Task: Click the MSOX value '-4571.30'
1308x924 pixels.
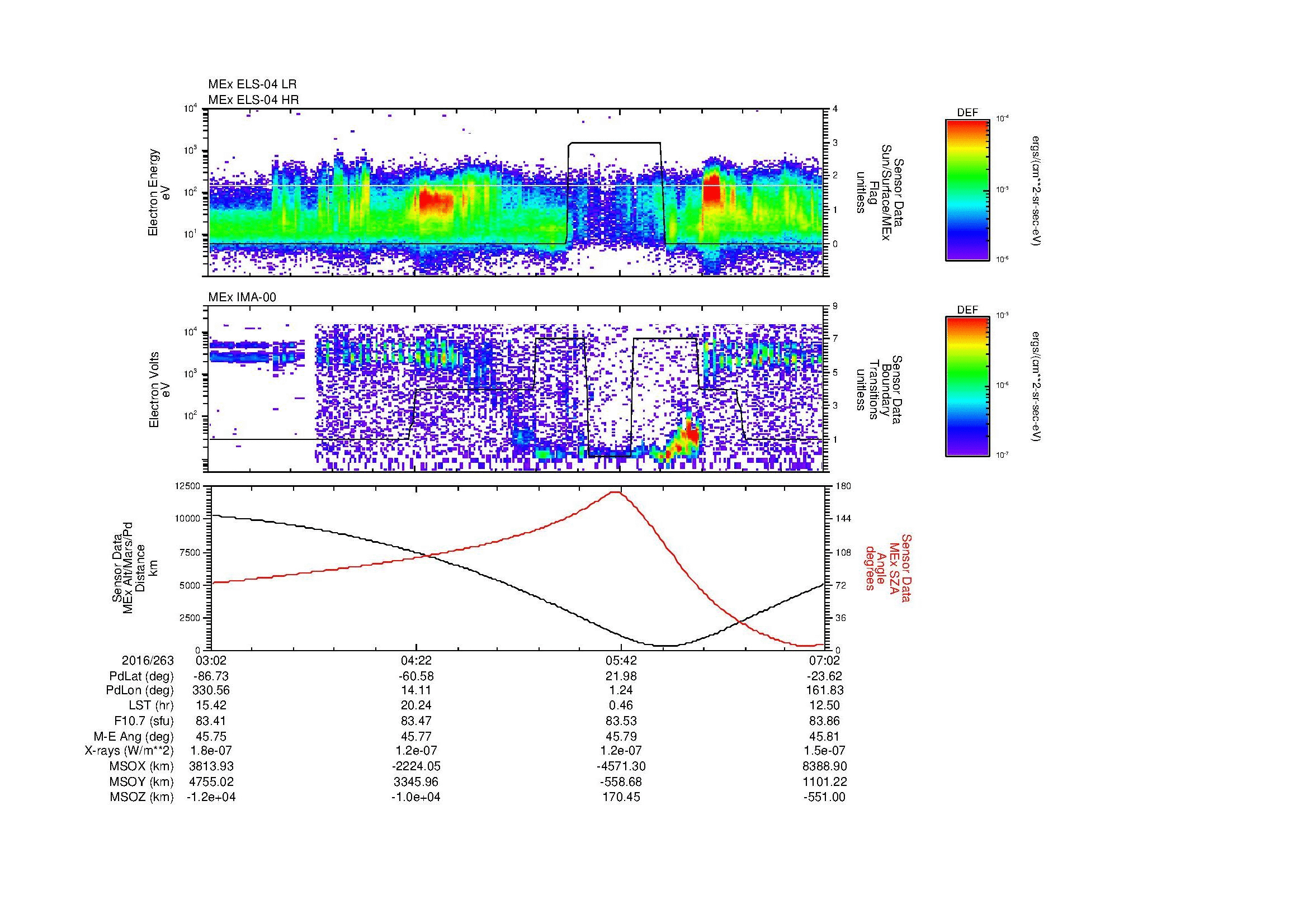Action: point(621,766)
